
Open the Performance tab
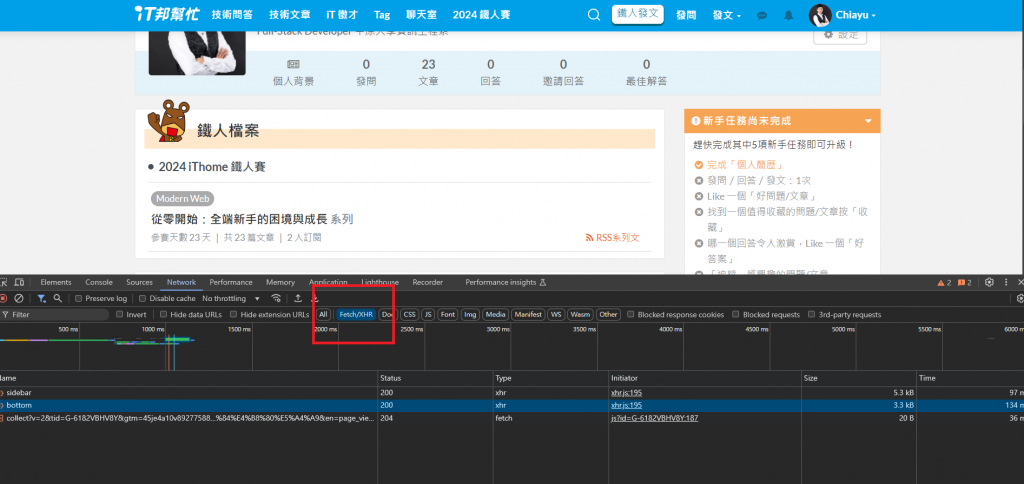(231, 282)
